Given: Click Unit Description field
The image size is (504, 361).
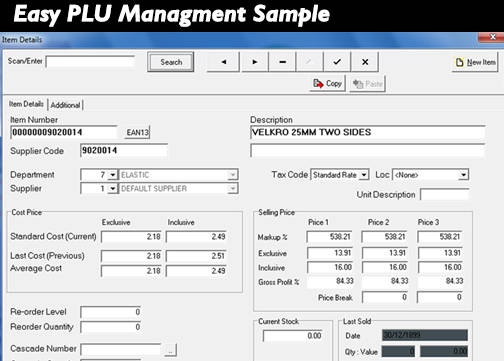Looking at the screenshot, I should [445, 194].
